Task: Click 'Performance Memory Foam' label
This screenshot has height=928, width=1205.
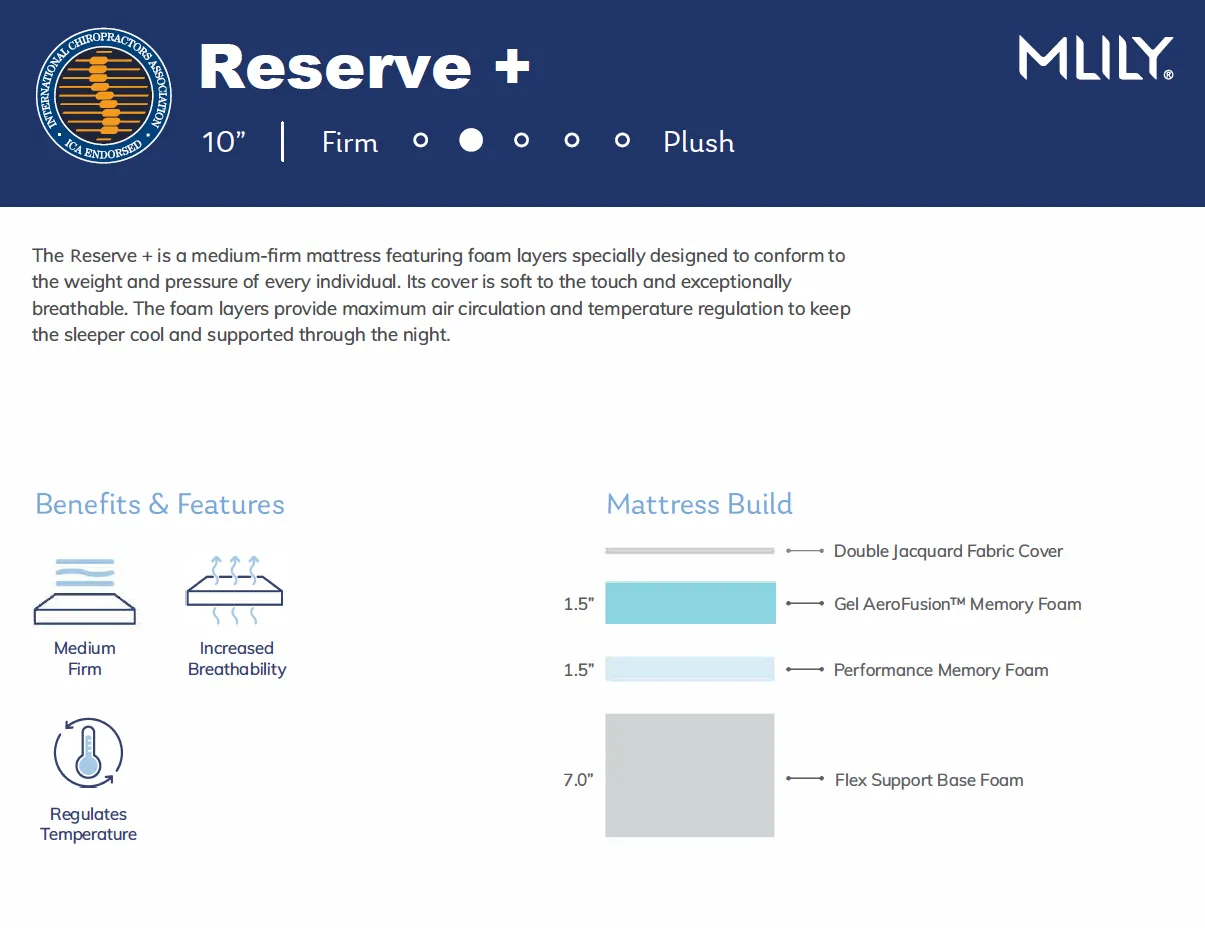Action: pos(941,670)
